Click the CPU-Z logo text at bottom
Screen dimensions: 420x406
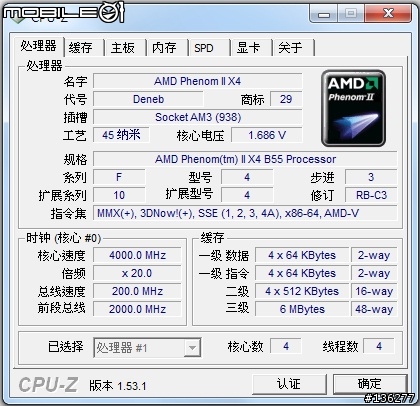point(48,385)
